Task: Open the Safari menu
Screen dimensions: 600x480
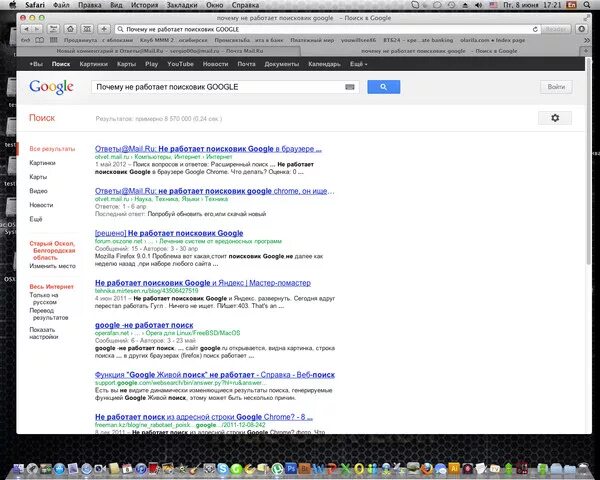Action: tap(35, 5)
